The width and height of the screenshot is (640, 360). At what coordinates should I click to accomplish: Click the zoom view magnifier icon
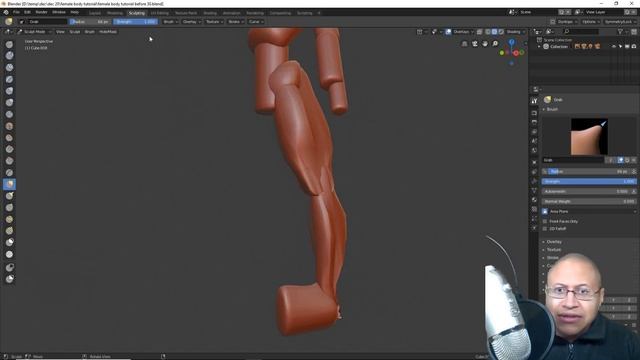click(x=495, y=44)
